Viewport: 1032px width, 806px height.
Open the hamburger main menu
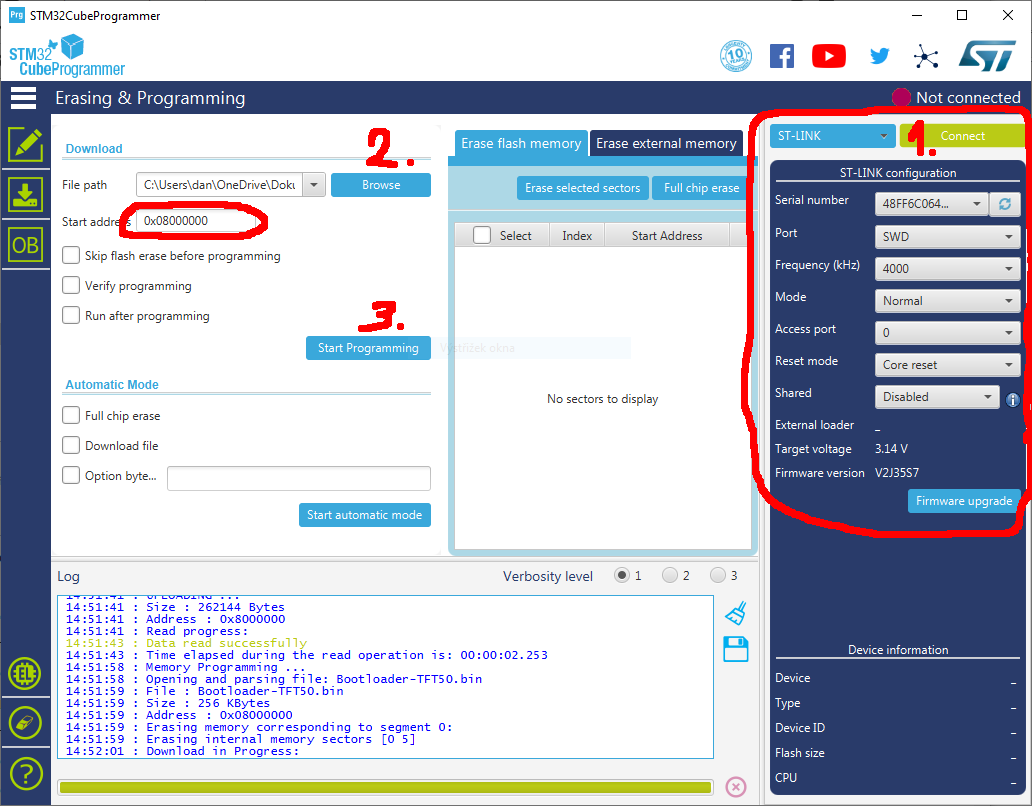tap(24, 98)
